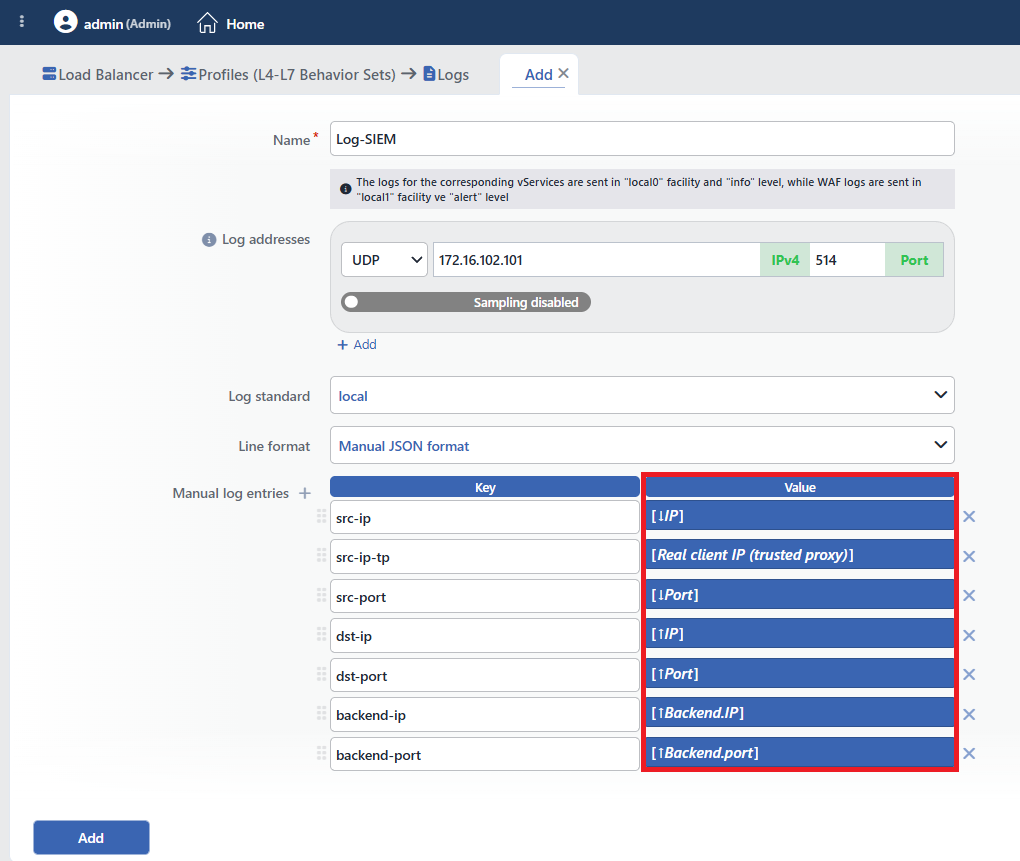
Task: Click the Log addresses info icon
Action: click(x=209, y=240)
